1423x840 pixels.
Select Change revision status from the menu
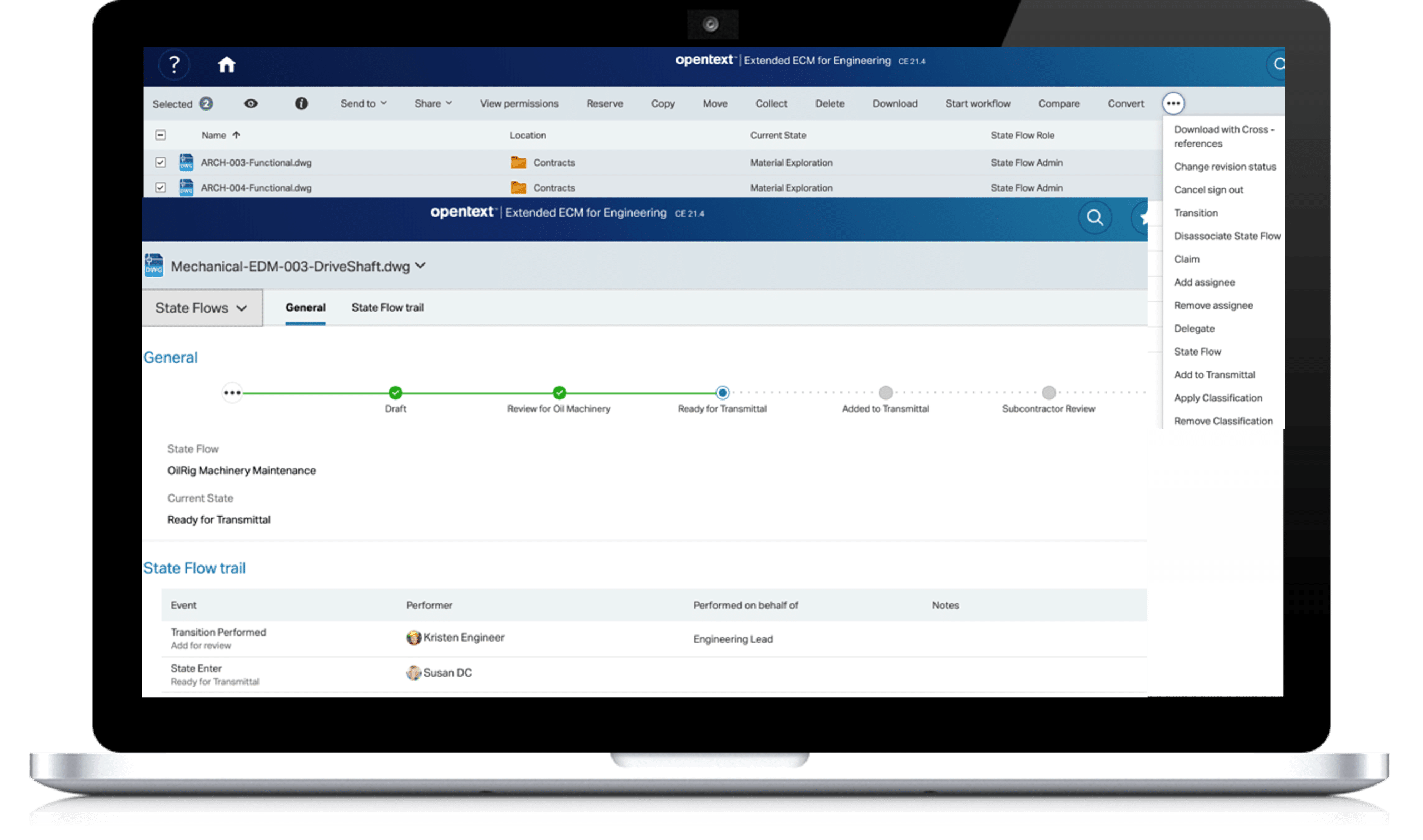(x=1225, y=167)
